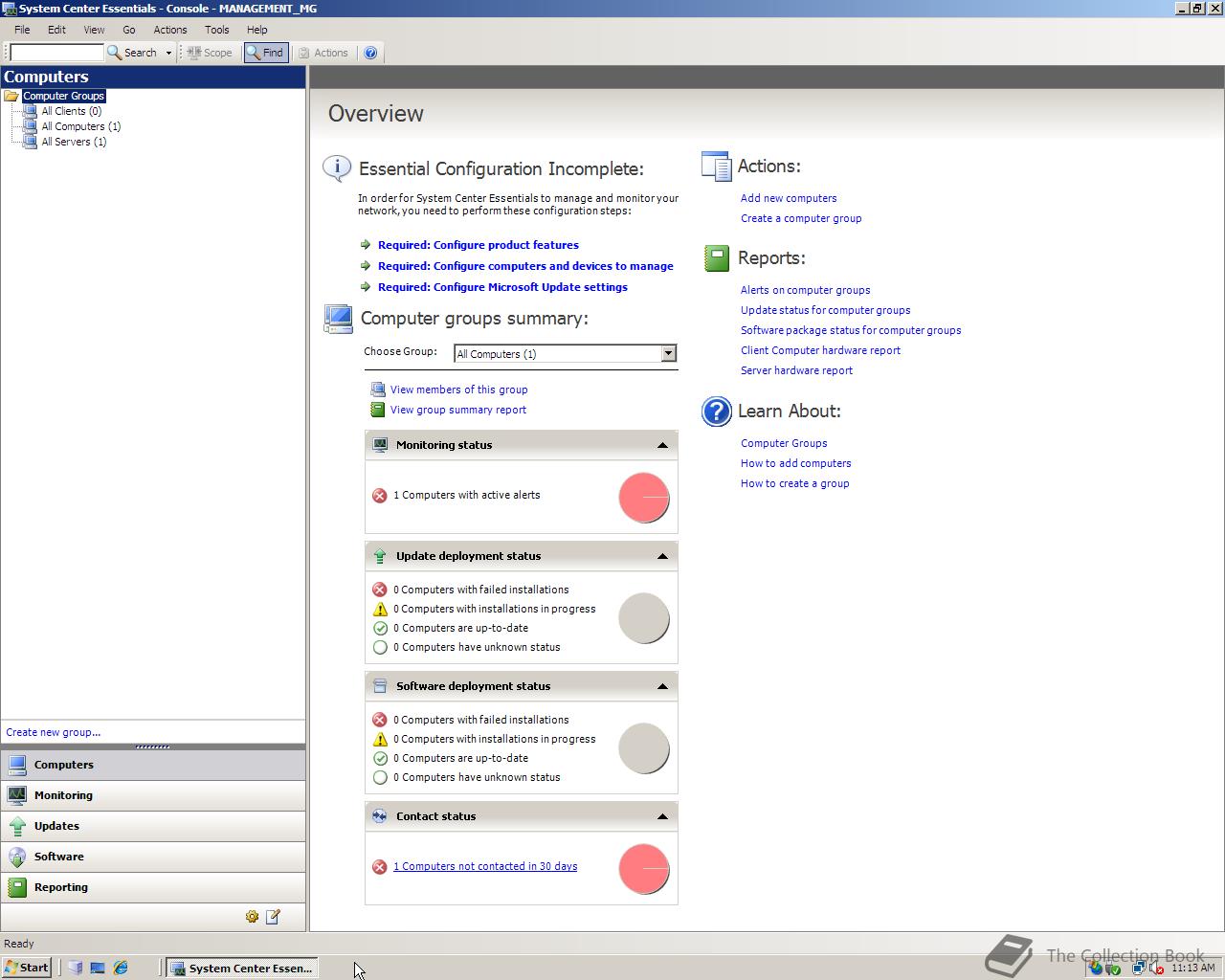Click the Learn About question mark icon
Screen dimensions: 1225x980
coord(716,412)
